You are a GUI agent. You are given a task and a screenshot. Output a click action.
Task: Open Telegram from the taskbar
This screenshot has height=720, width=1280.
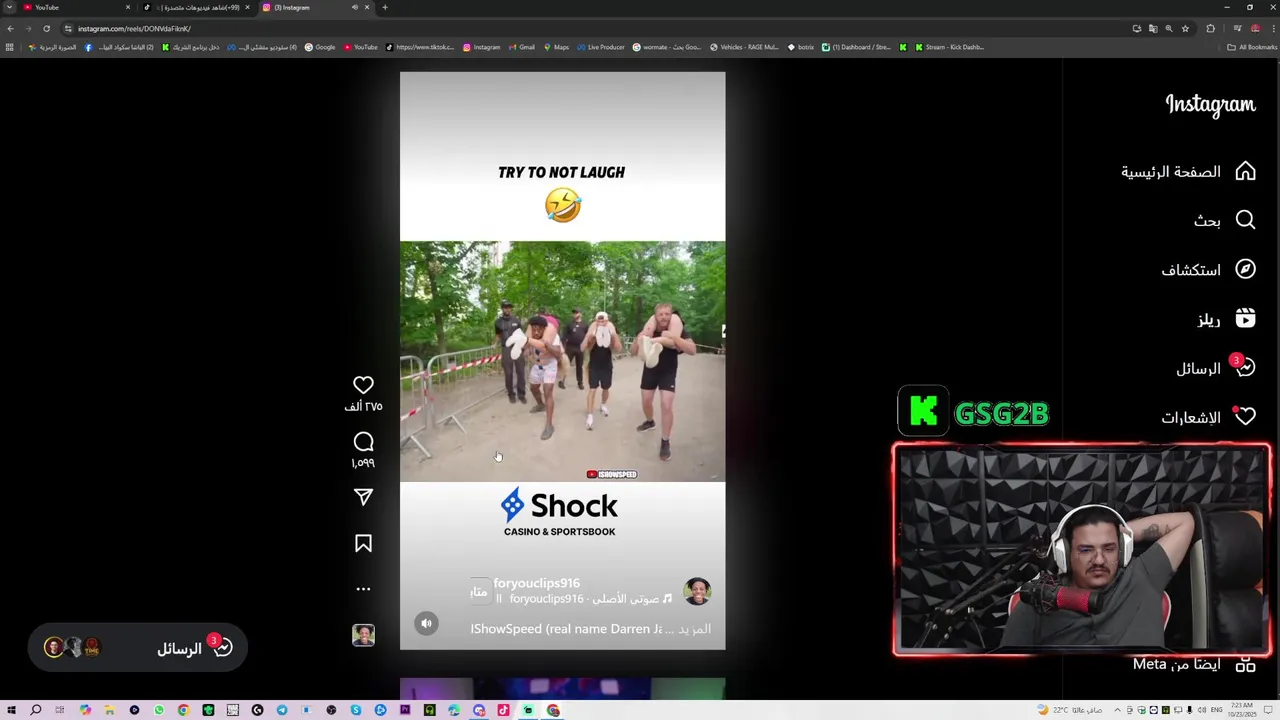coord(282,710)
